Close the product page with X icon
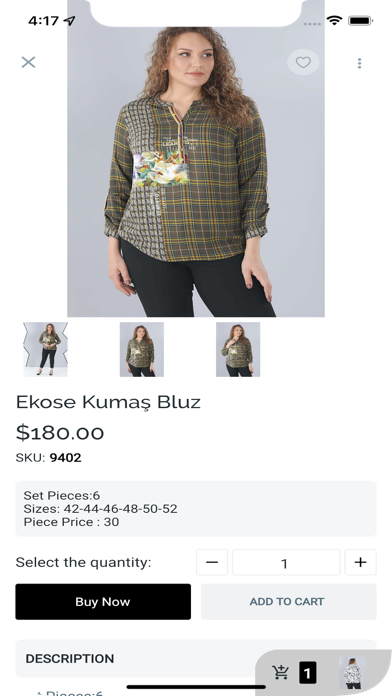The width and height of the screenshot is (392, 696). (x=28, y=62)
